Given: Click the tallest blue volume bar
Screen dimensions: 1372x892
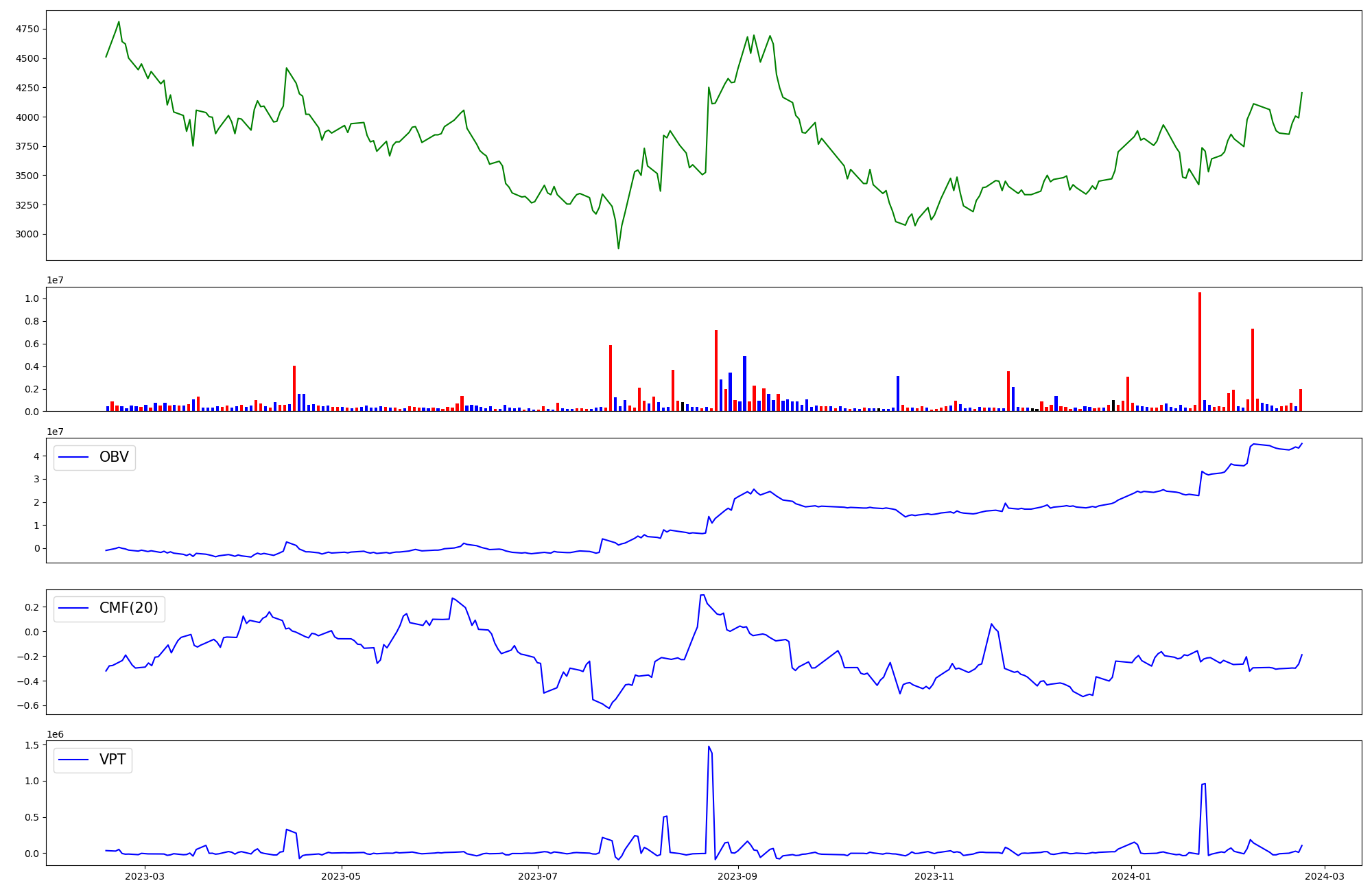Looking at the screenshot, I should click(744, 383).
